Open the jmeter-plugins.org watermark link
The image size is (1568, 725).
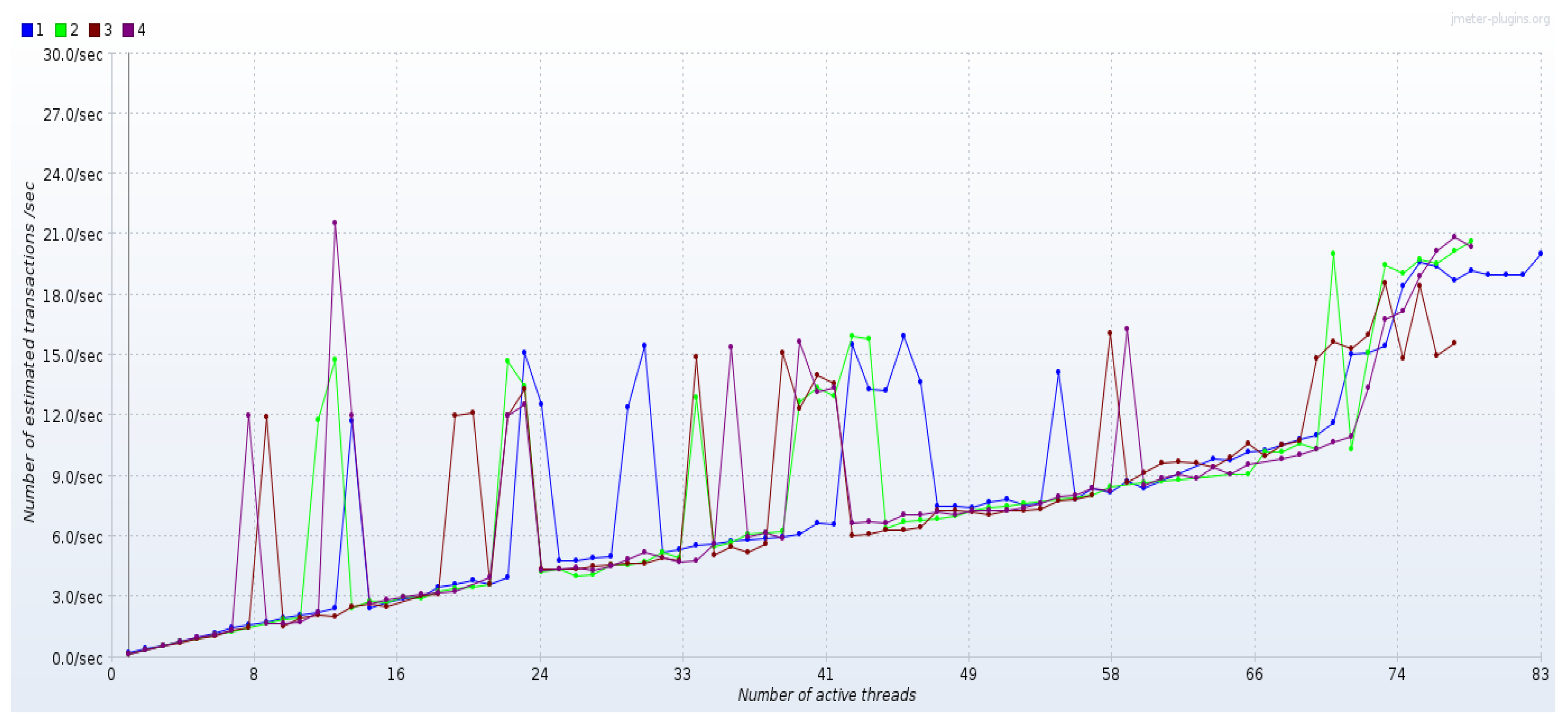click(1500, 19)
